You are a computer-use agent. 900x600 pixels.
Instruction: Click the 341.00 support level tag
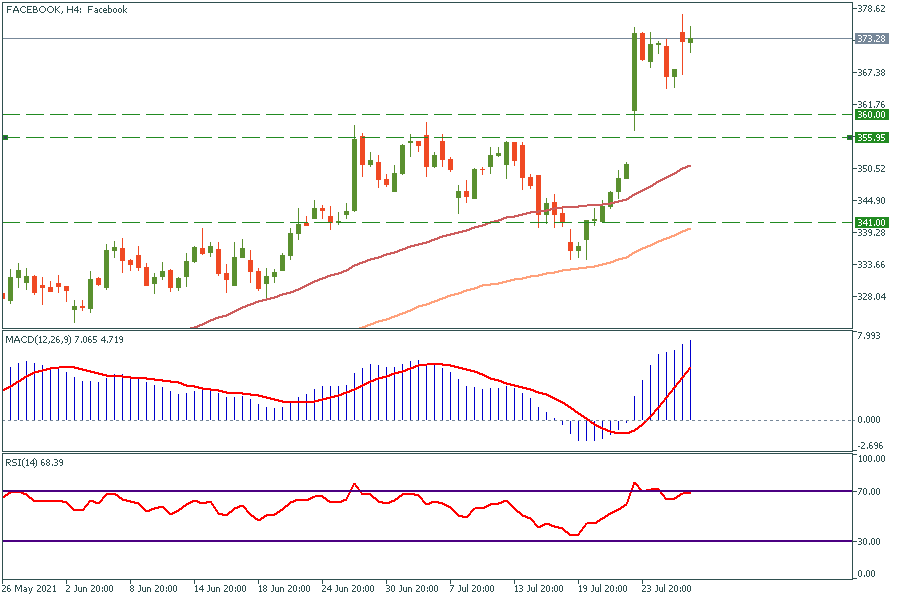coord(871,222)
